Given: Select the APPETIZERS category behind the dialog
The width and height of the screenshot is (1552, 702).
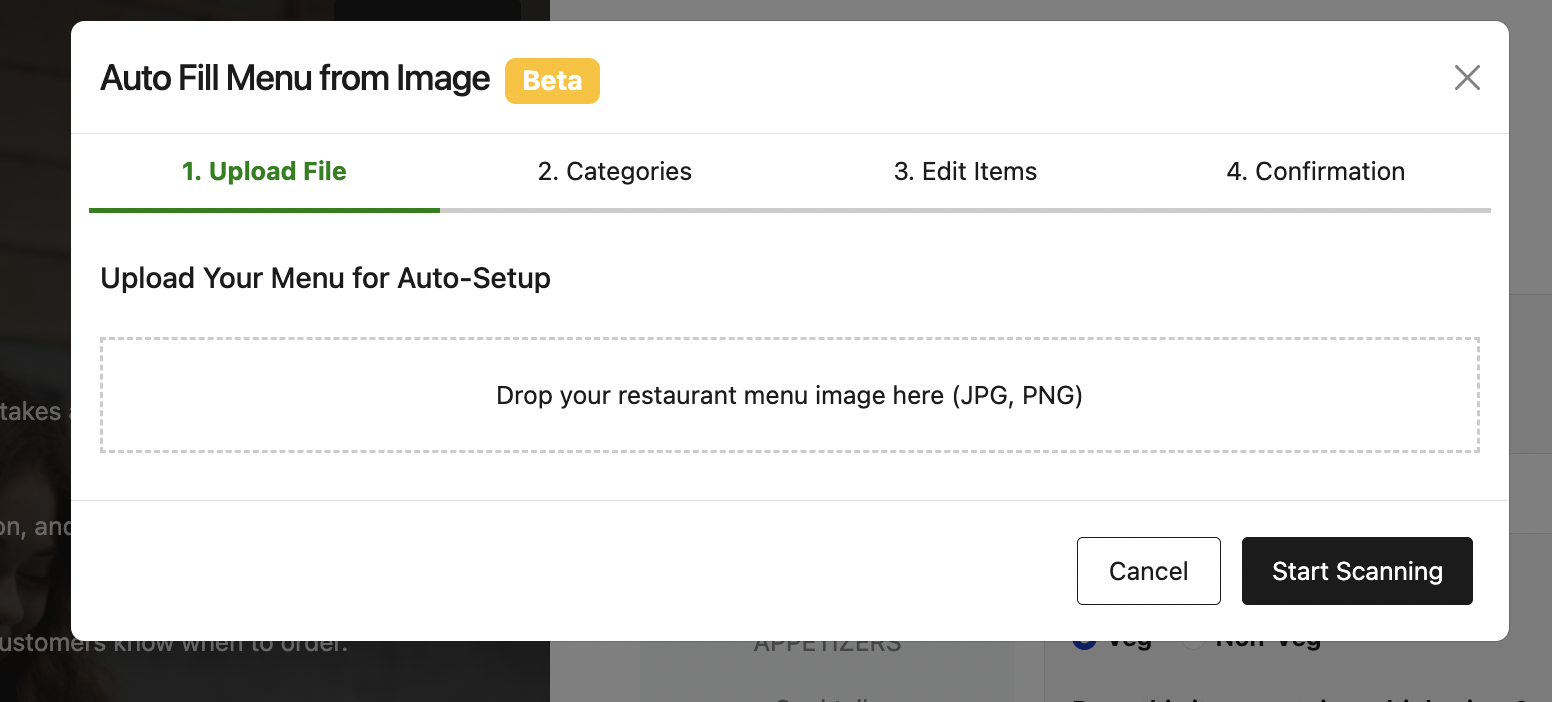Looking at the screenshot, I should click(827, 645).
